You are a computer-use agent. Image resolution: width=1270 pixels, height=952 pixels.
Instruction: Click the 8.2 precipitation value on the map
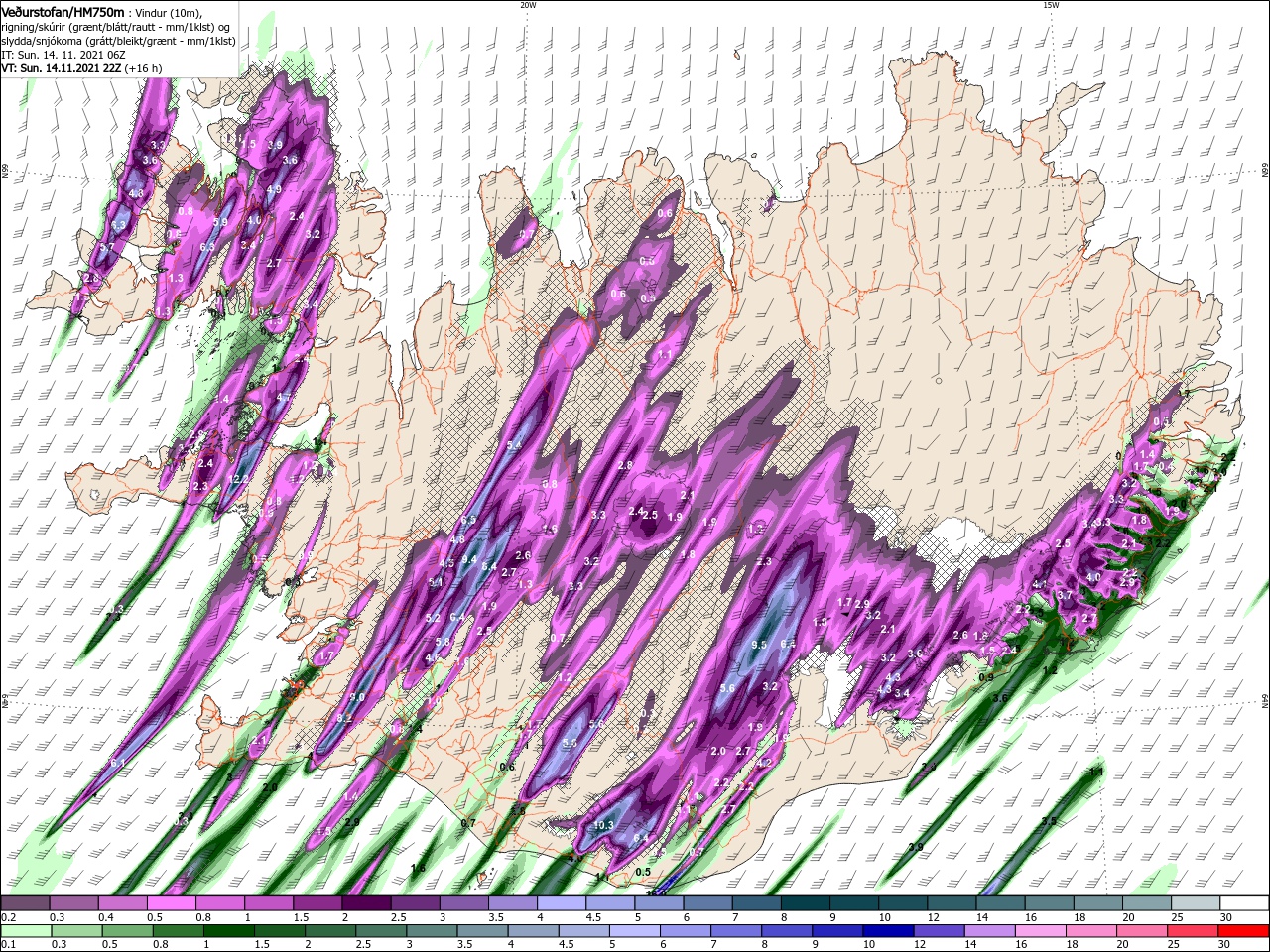coord(345,718)
